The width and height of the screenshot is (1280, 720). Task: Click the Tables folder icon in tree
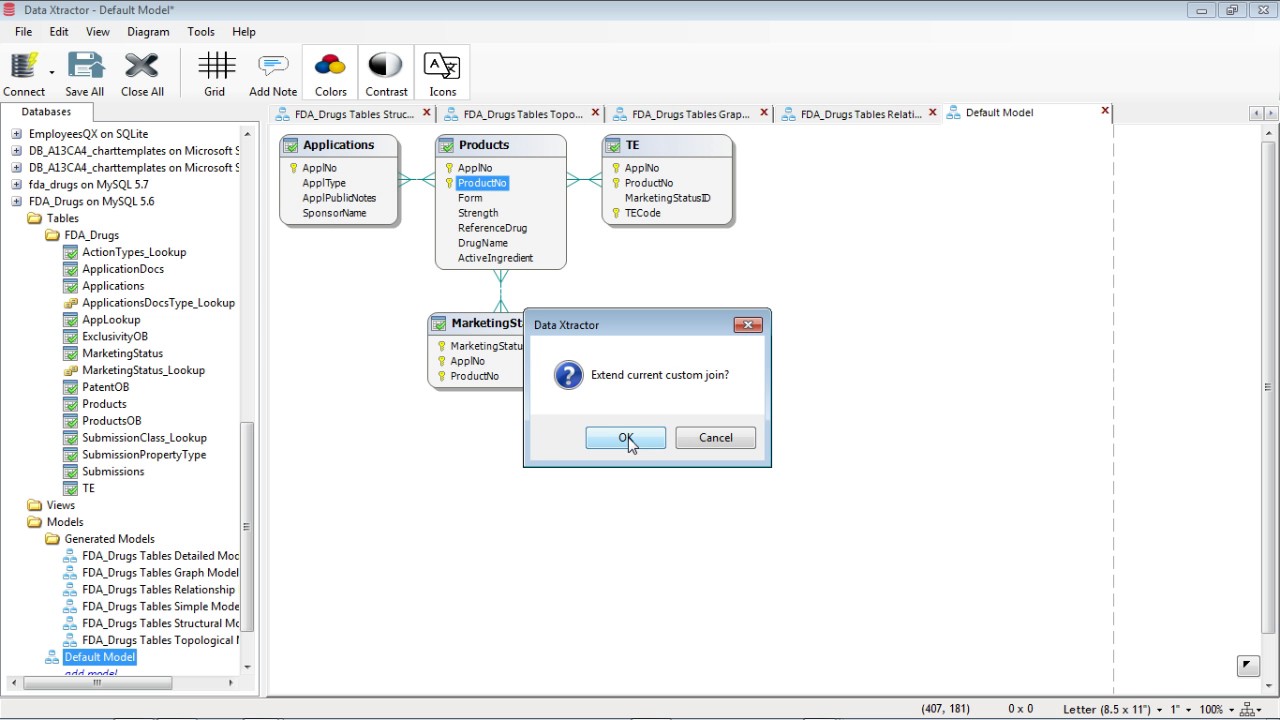(x=35, y=218)
